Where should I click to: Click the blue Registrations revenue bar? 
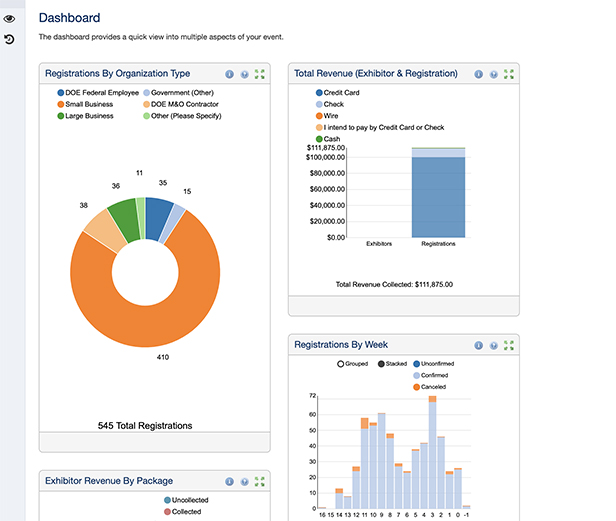click(x=438, y=196)
